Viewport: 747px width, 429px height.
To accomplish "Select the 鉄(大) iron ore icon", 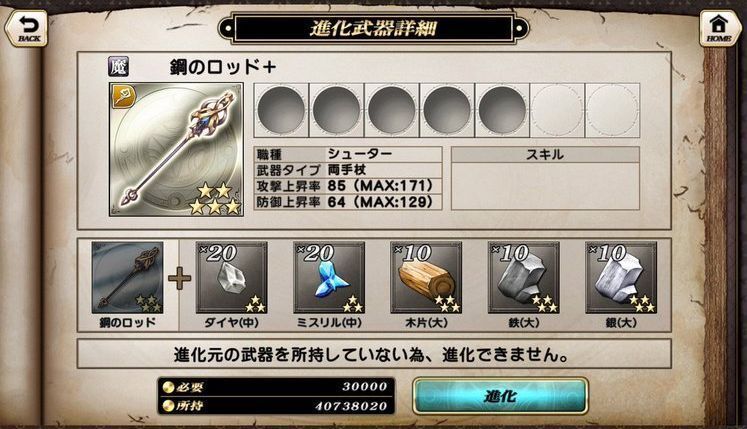I will (524, 277).
